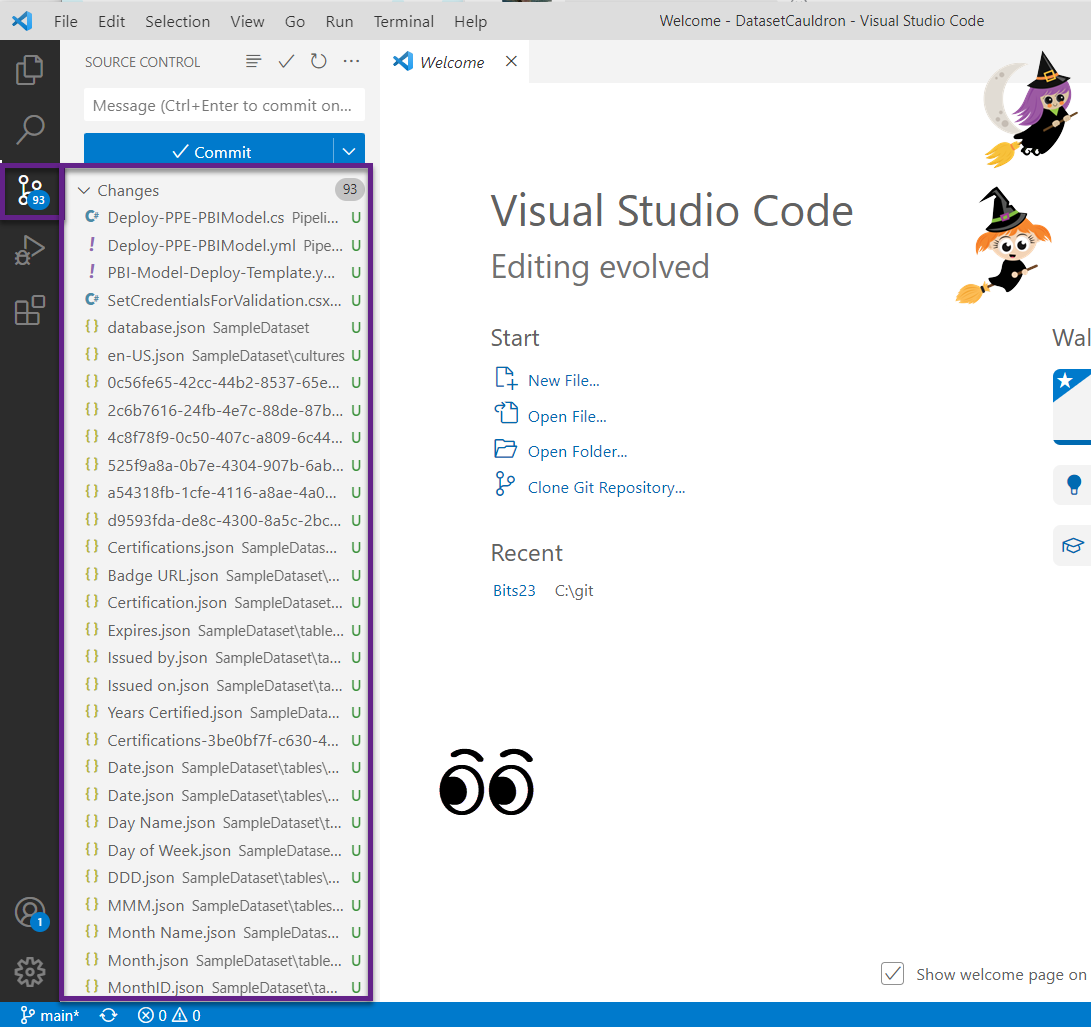Image resolution: width=1091 pixels, height=1027 pixels.
Task: Click inside the commit message field
Action: 224,104
